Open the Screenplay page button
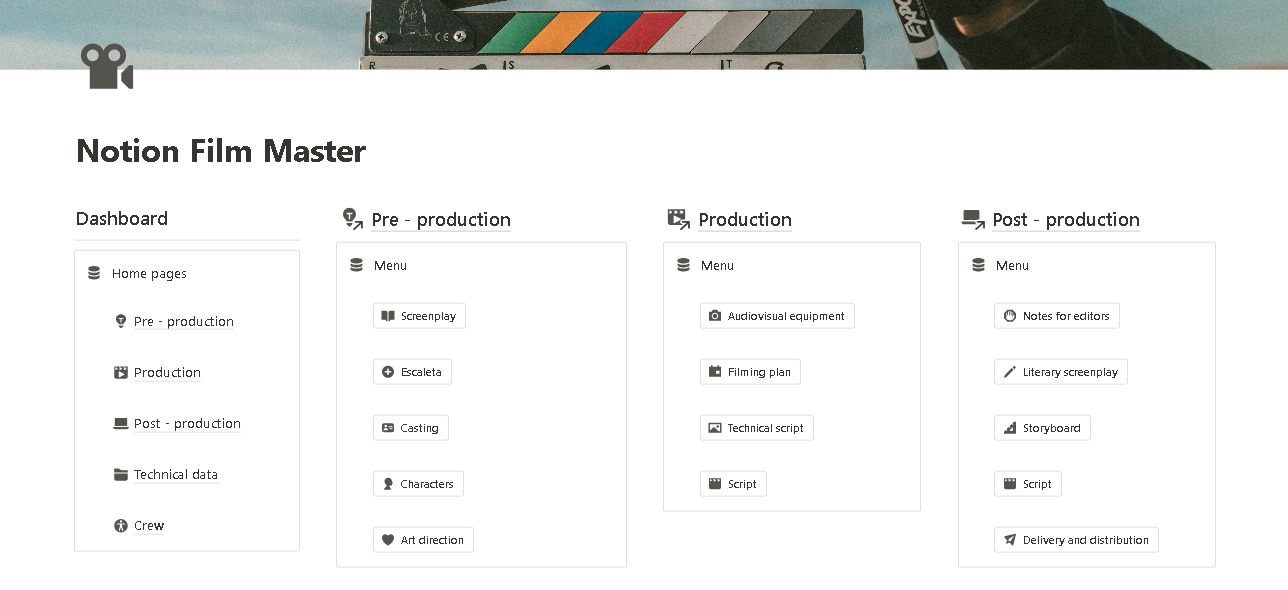This screenshot has height=590, width=1288. [x=419, y=316]
